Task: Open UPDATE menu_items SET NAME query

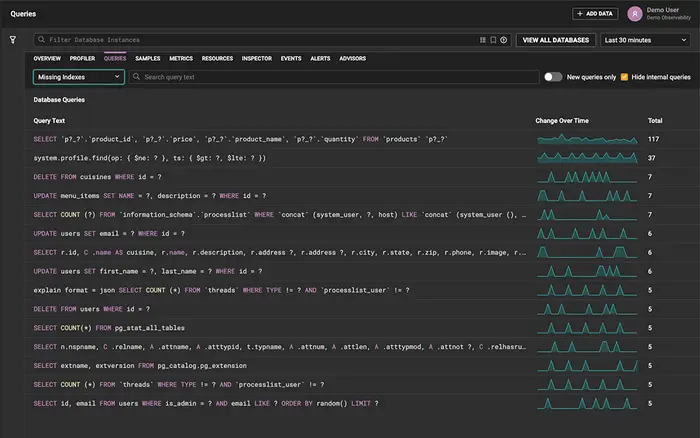Action: click(x=362, y=196)
